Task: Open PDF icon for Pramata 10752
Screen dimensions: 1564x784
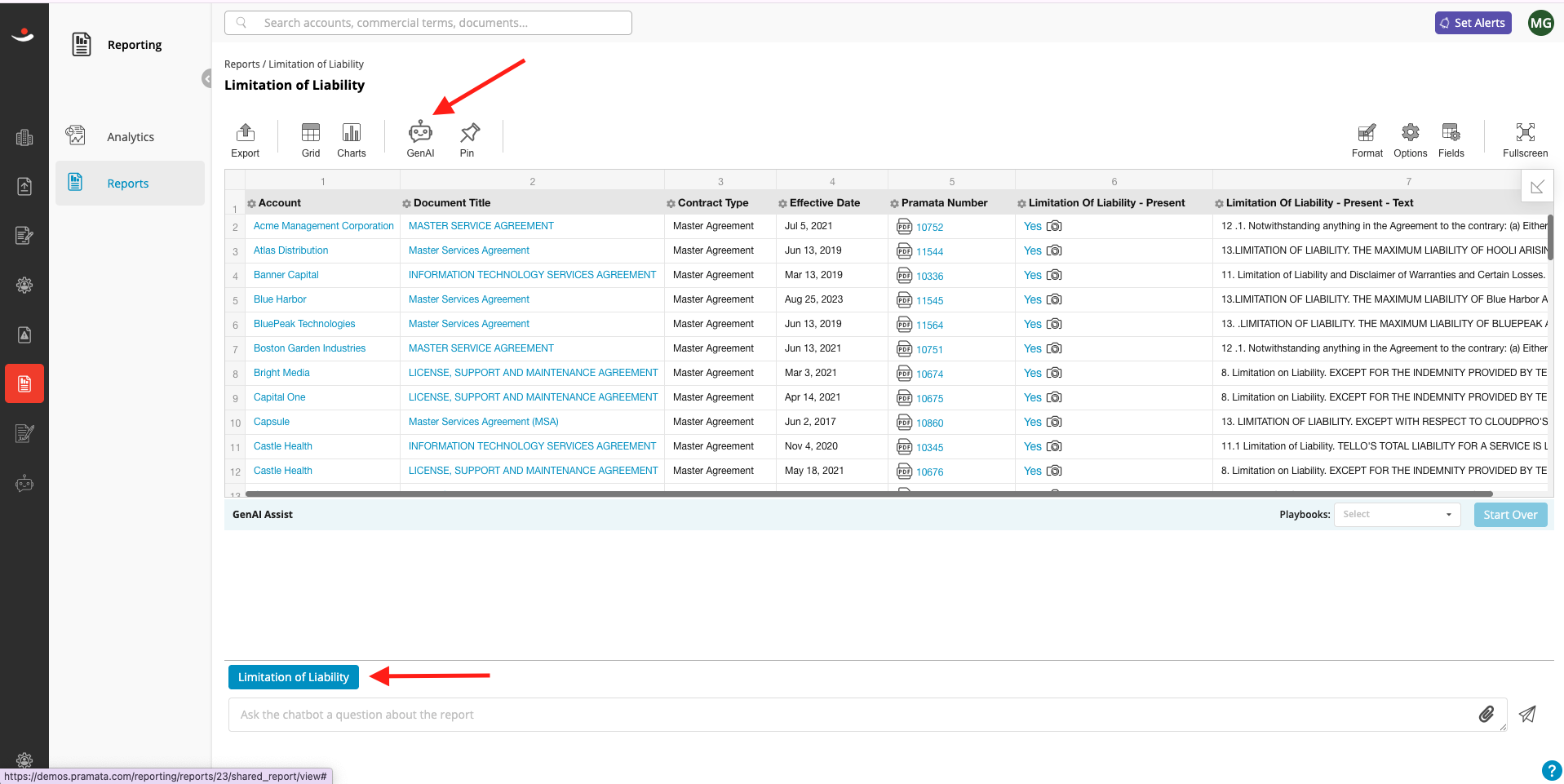Action: [x=904, y=227]
